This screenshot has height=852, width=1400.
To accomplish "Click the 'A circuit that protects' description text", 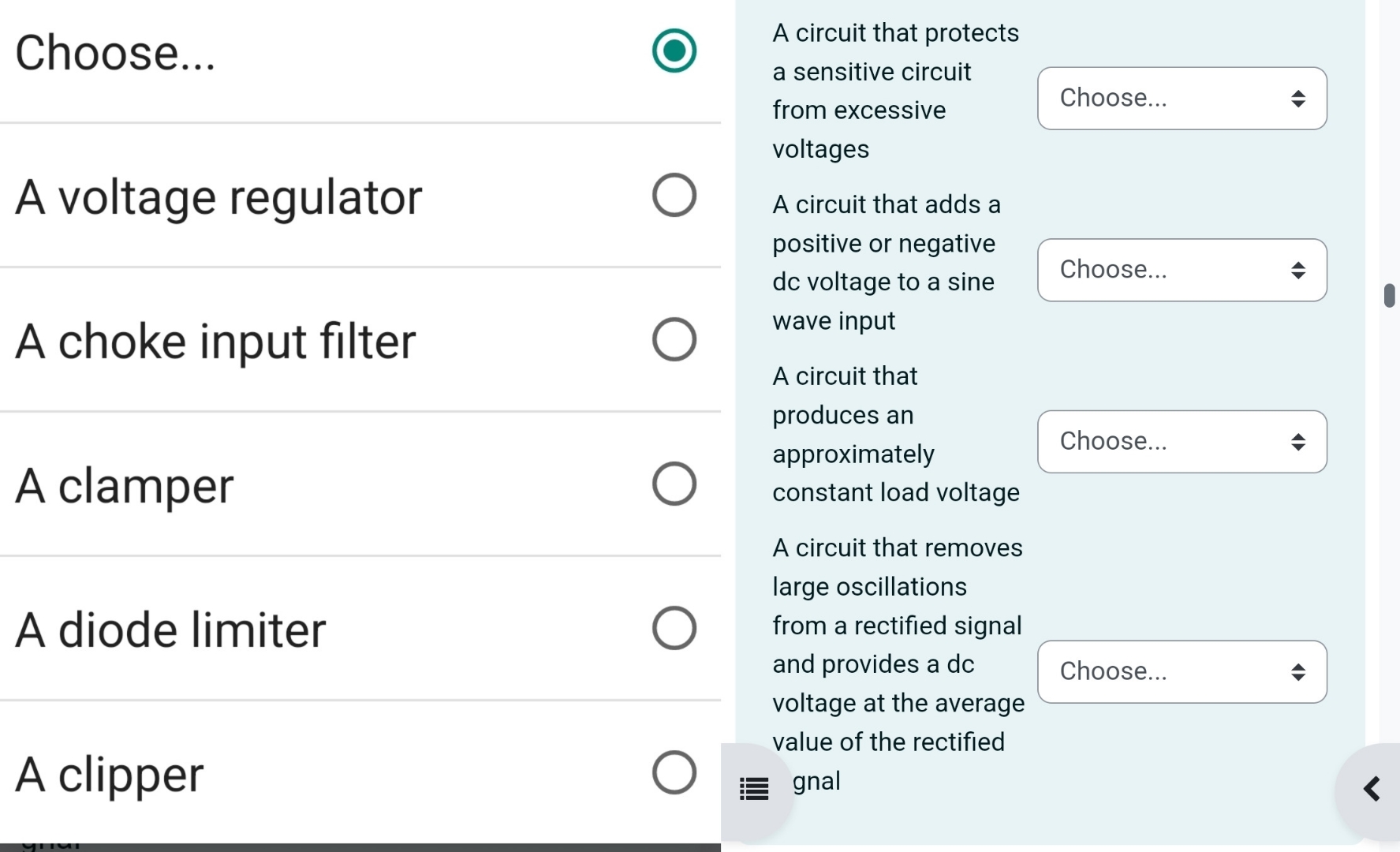I will click(896, 90).
